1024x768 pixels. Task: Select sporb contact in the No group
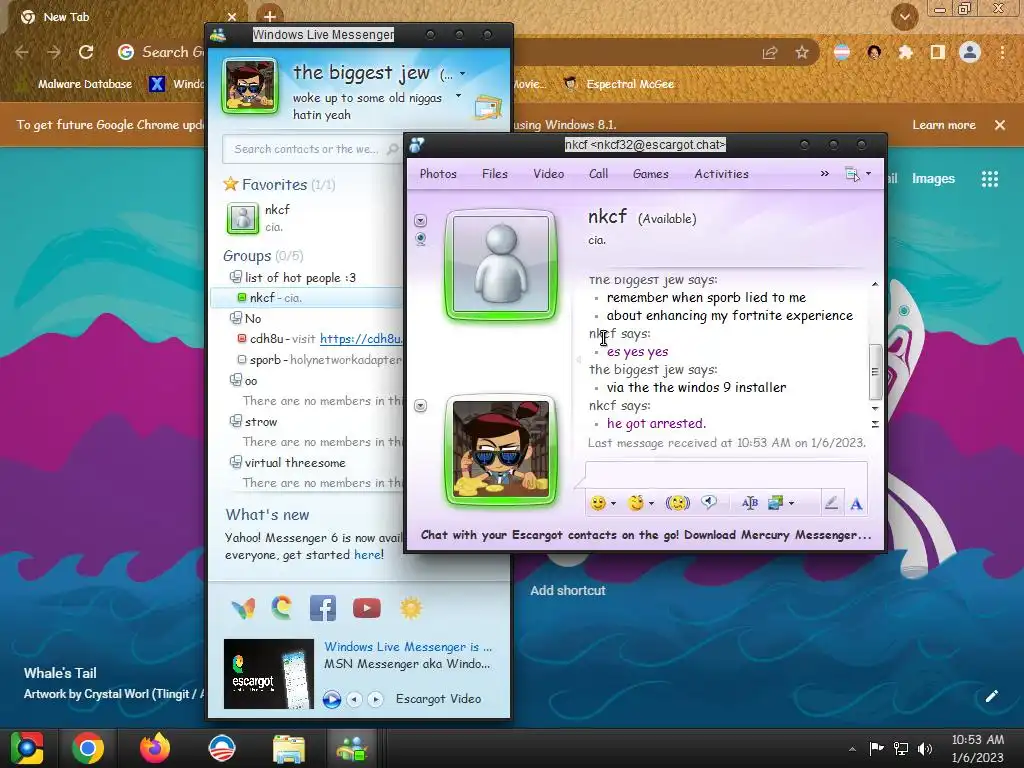319,360
